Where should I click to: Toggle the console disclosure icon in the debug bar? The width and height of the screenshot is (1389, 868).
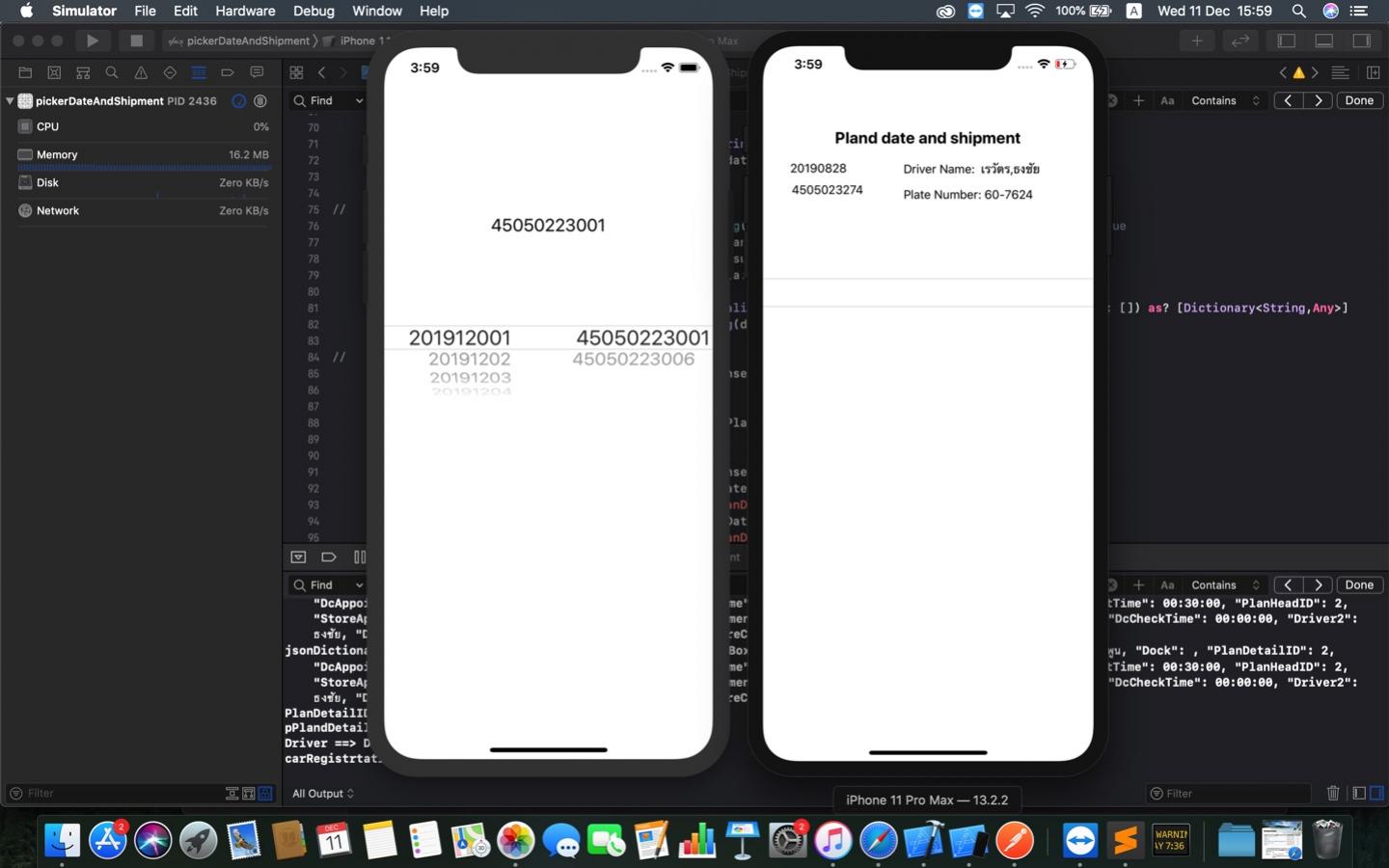299,557
